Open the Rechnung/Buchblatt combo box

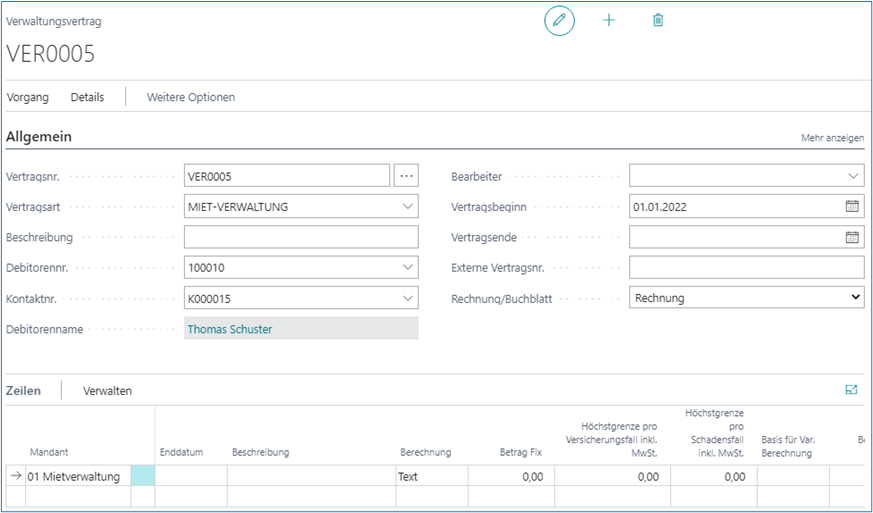tap(746, 297)
